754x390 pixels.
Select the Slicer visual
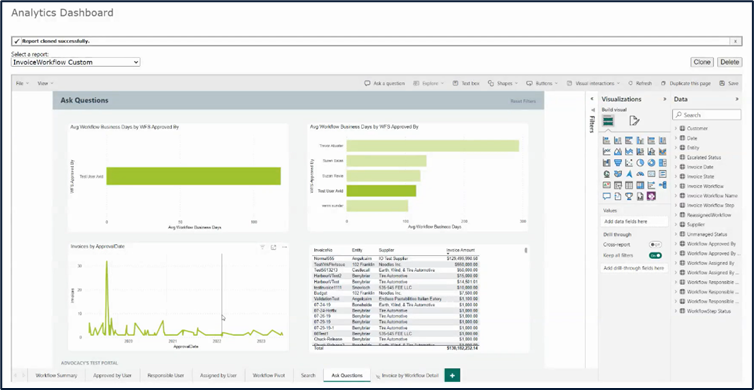click(x=618, y=185)
